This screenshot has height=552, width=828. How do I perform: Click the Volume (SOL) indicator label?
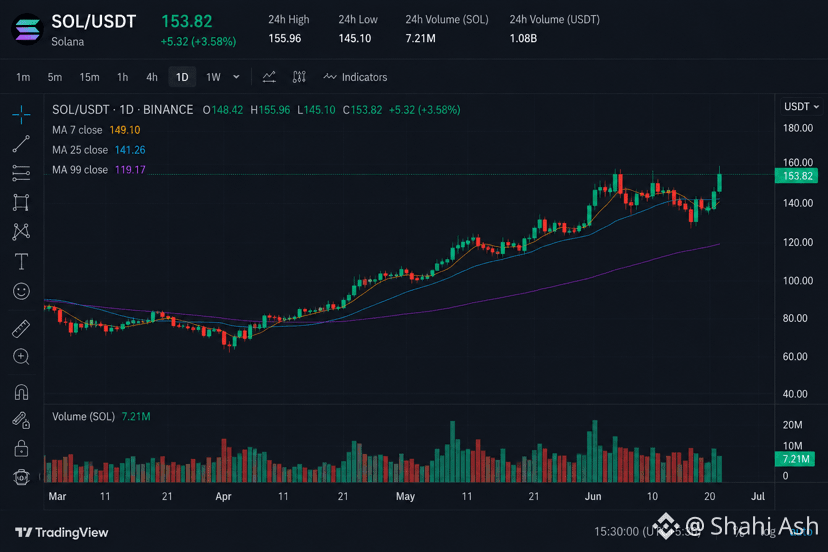click(83, 417)
